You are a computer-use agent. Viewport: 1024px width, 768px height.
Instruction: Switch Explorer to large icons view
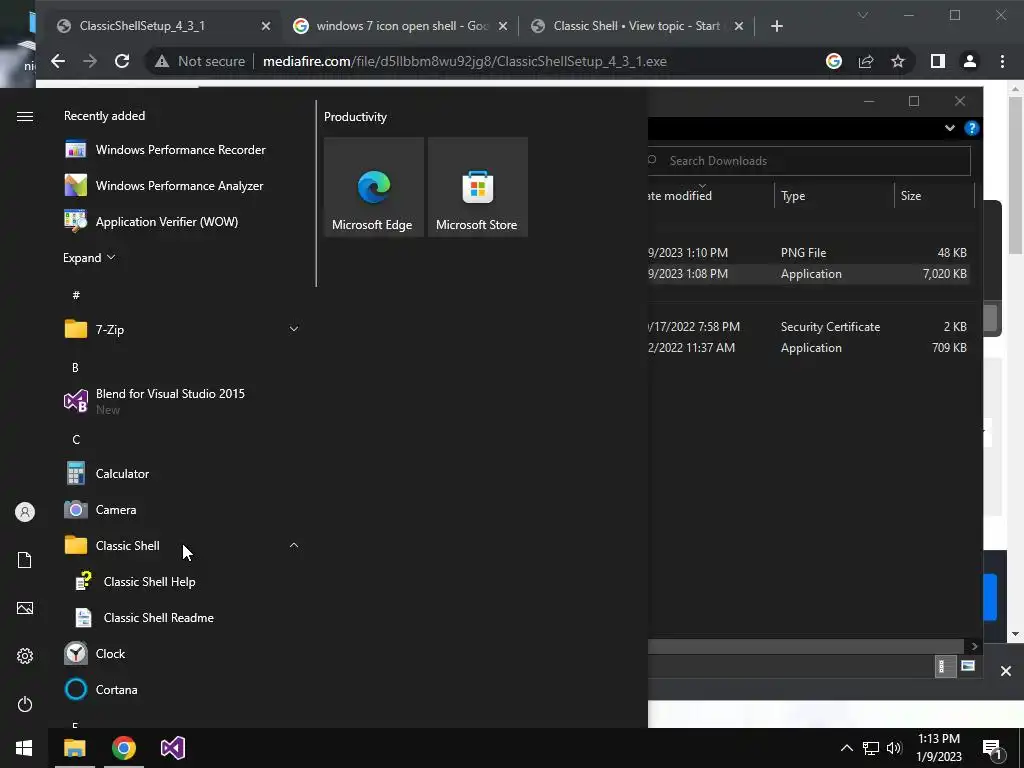coord(968,666)
